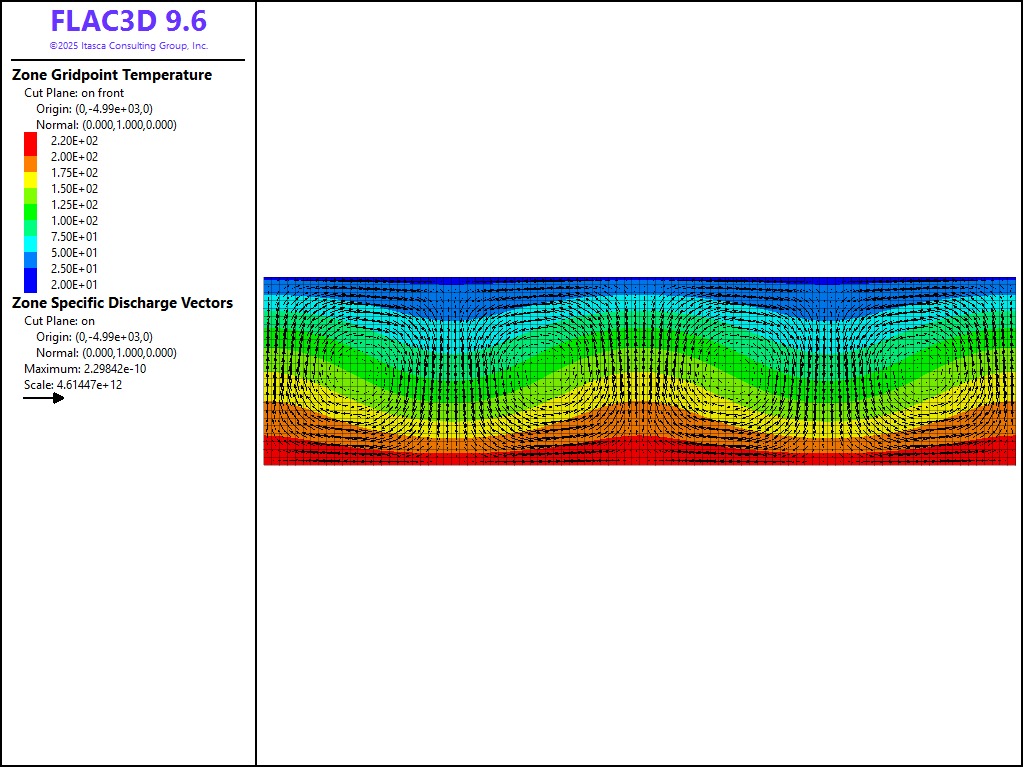
Task: Click the Zone Gridpoint Temperature heading
Action: pyautogui.click(x=112, y=75)
